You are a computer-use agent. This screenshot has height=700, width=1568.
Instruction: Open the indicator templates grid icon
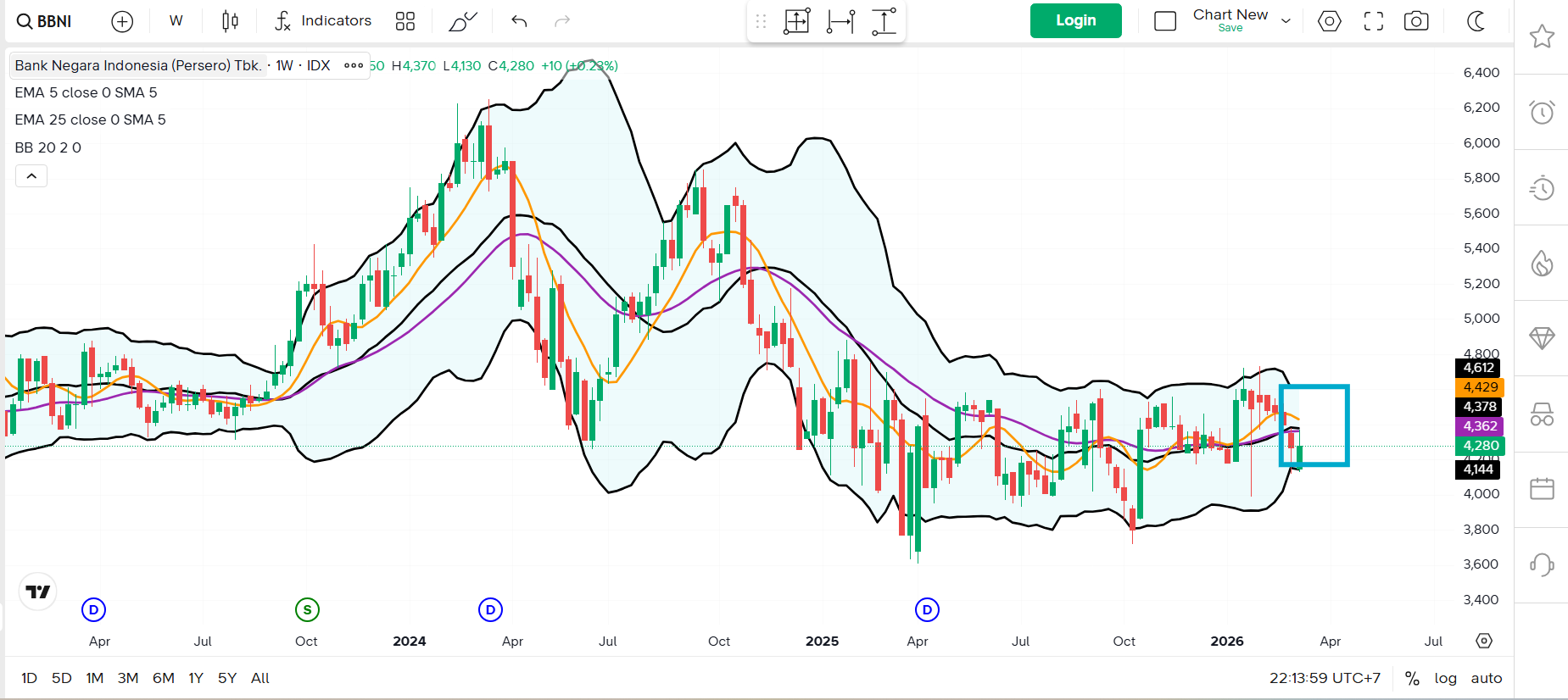pyautogui.click(x=405, y=21)
